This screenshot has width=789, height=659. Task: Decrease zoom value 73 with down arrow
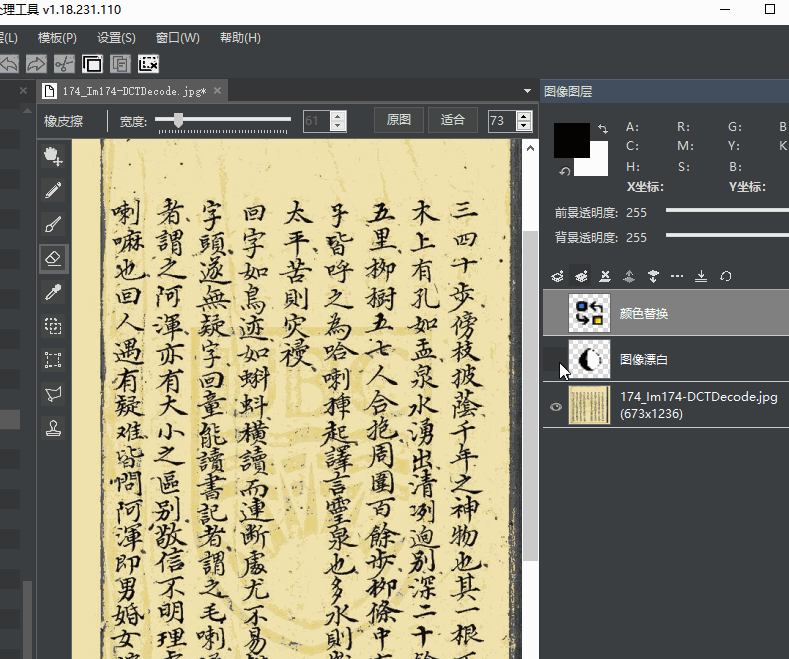coord(524,126)
